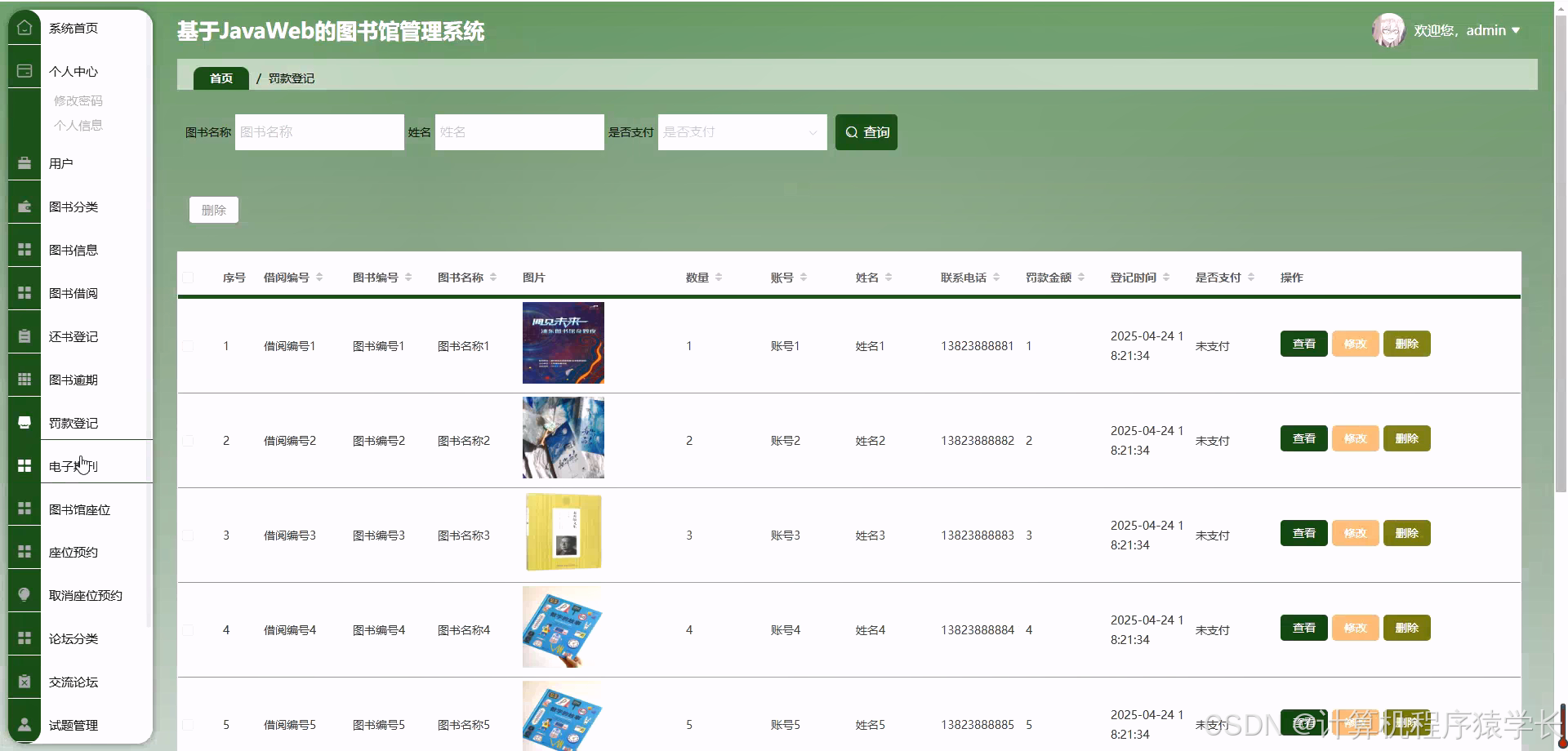Image resolution: width=1568 pixels, height=751 pixels.
Task: Click the grid icon beside 论坛分类
Action: coord(24,638)
